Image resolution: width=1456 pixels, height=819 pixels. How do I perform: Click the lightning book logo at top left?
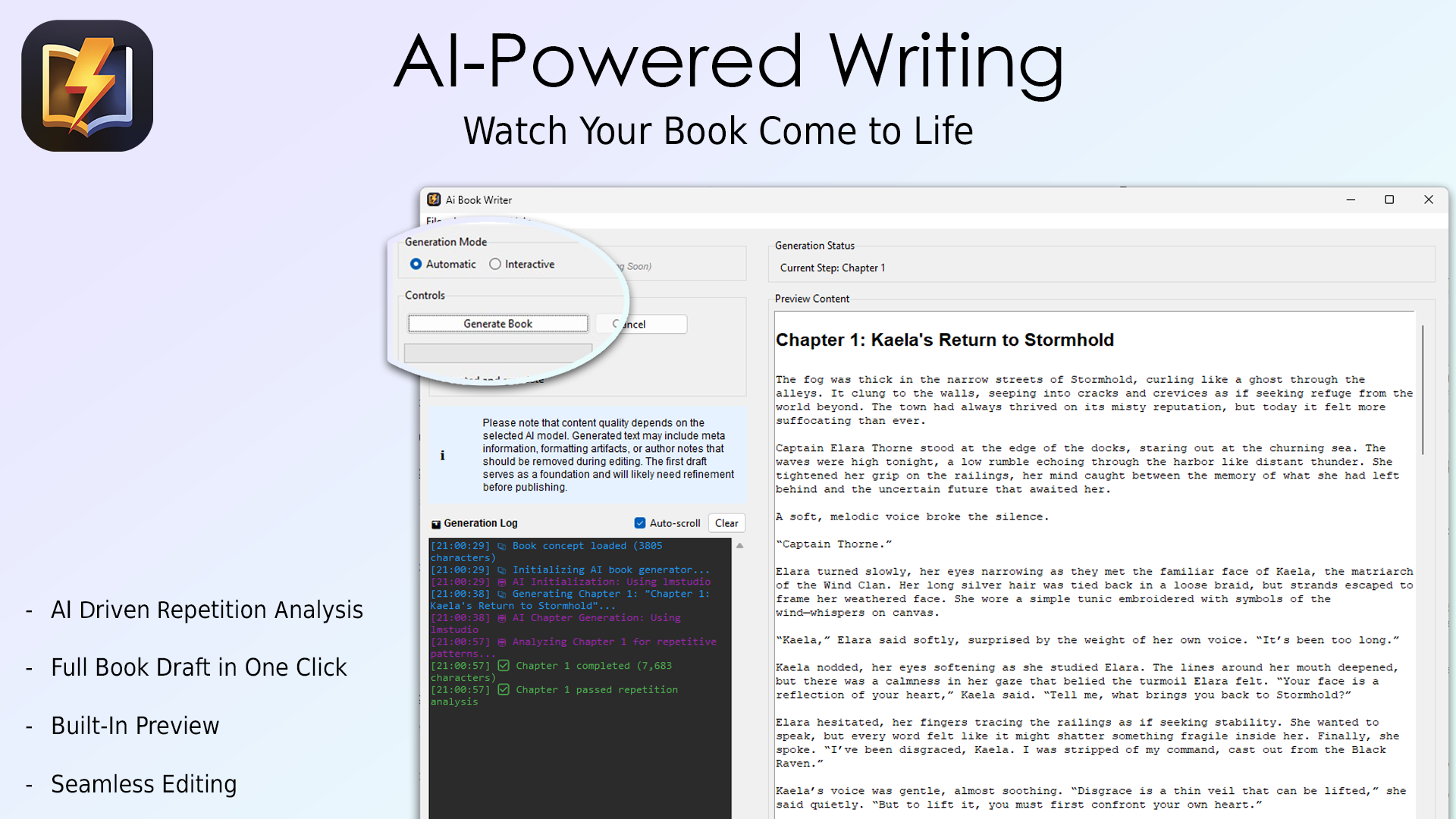pos(86,85)
